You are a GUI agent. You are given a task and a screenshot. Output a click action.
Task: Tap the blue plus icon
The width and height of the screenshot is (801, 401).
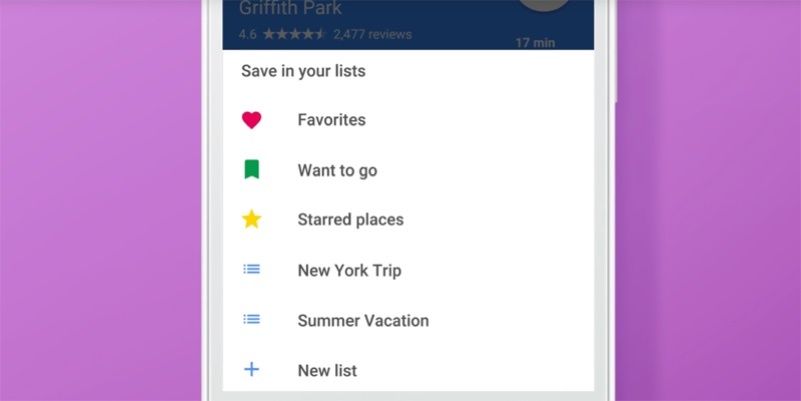(252, 370)
